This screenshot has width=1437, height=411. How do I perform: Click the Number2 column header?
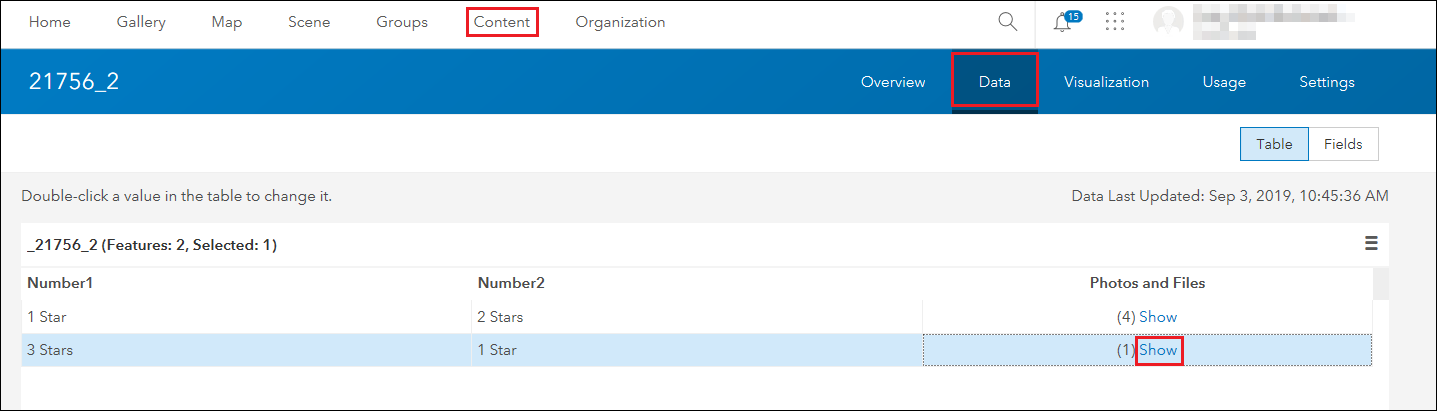tap(511, 283)
